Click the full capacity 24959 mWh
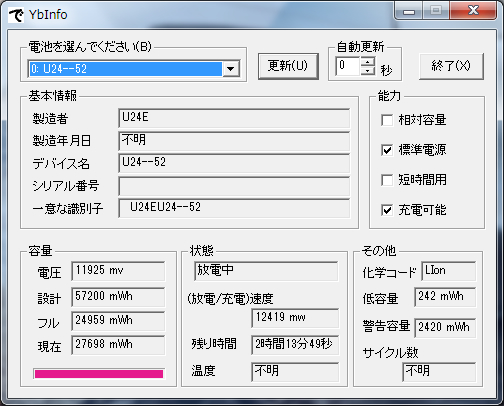The height and width of the screenshot is (406, 504). click(x=118, y=321)
